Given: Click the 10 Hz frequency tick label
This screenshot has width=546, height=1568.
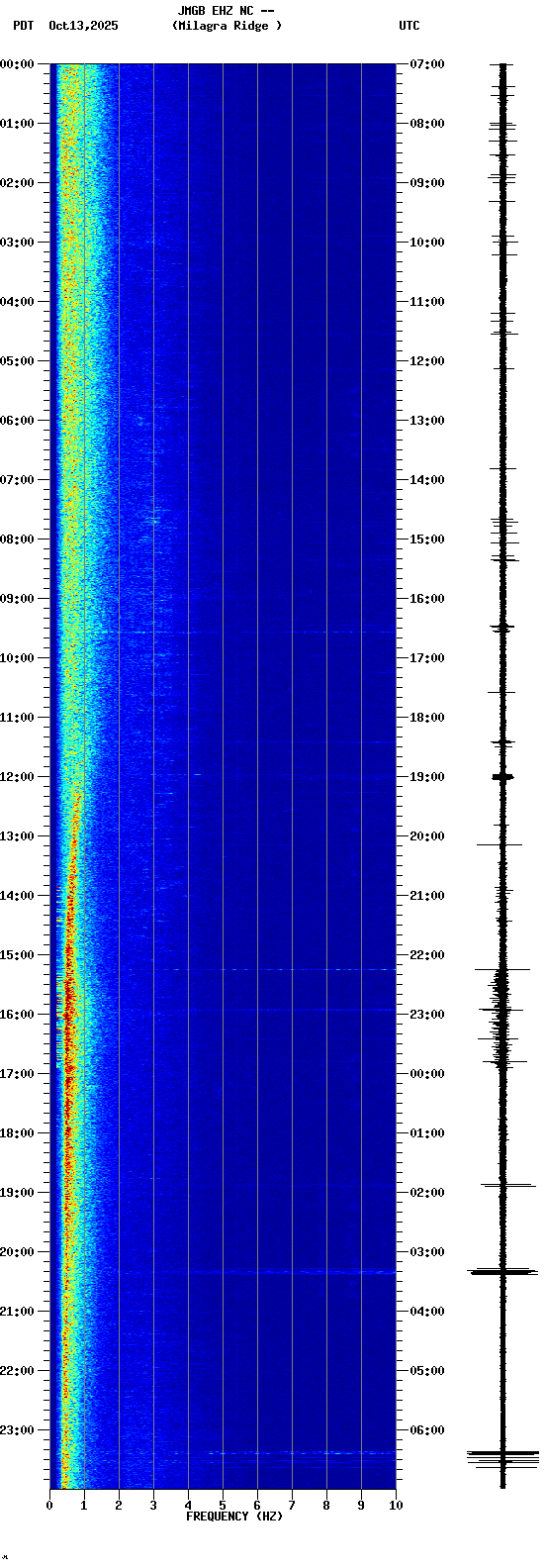Looking at the screenshot, I should pos(396,1506).
